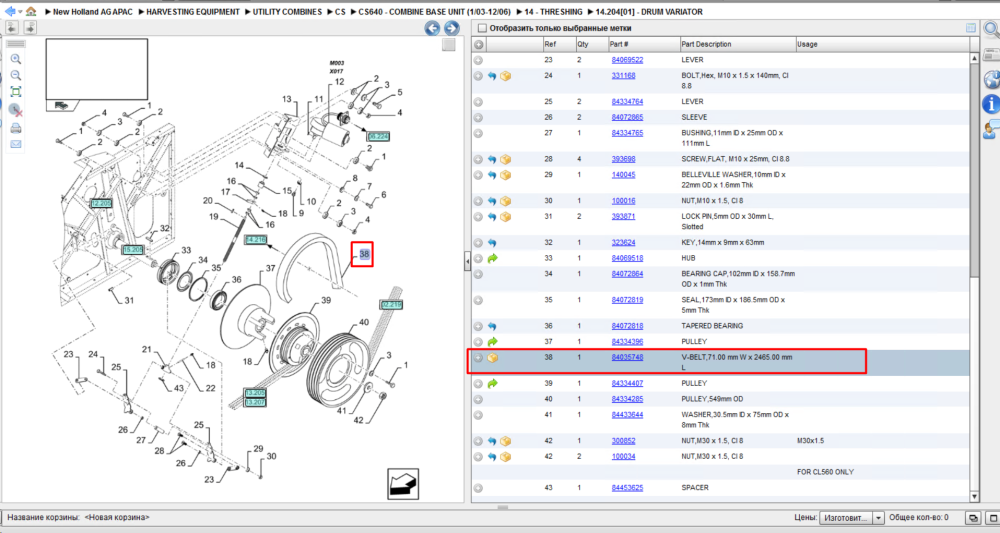Image resolution: width=1000 pixels, height=533 pixels.
Task: Open the search magnifier in right sidebar
Action: click(992, 29)
